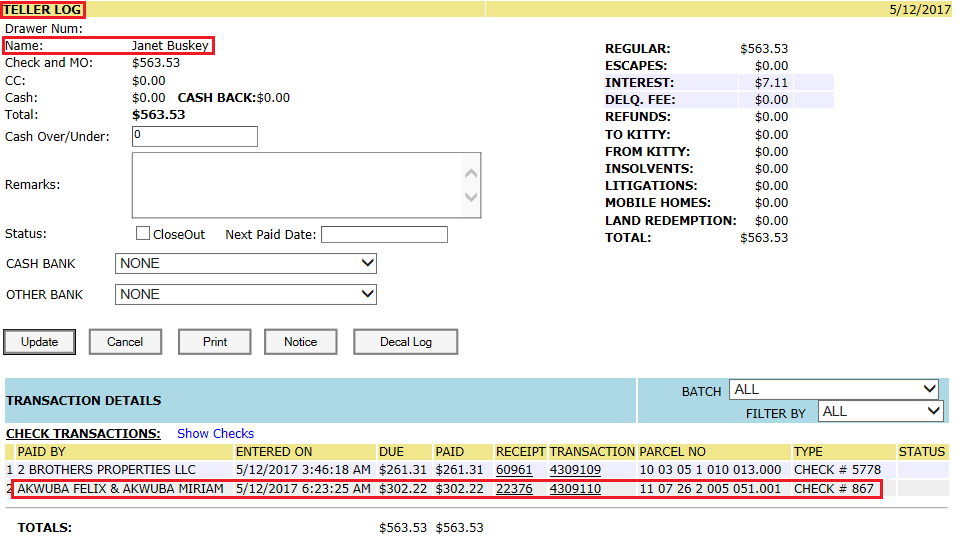Click the TRANSACTION DETAILS heading
The image size is (960, 541).
84,401
